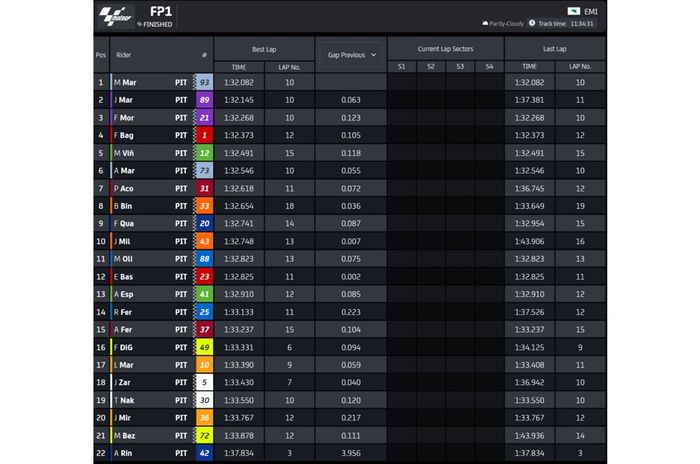The image size is (700, 464).
Task: Select the Last Lap column header
Action: point(554,49)
